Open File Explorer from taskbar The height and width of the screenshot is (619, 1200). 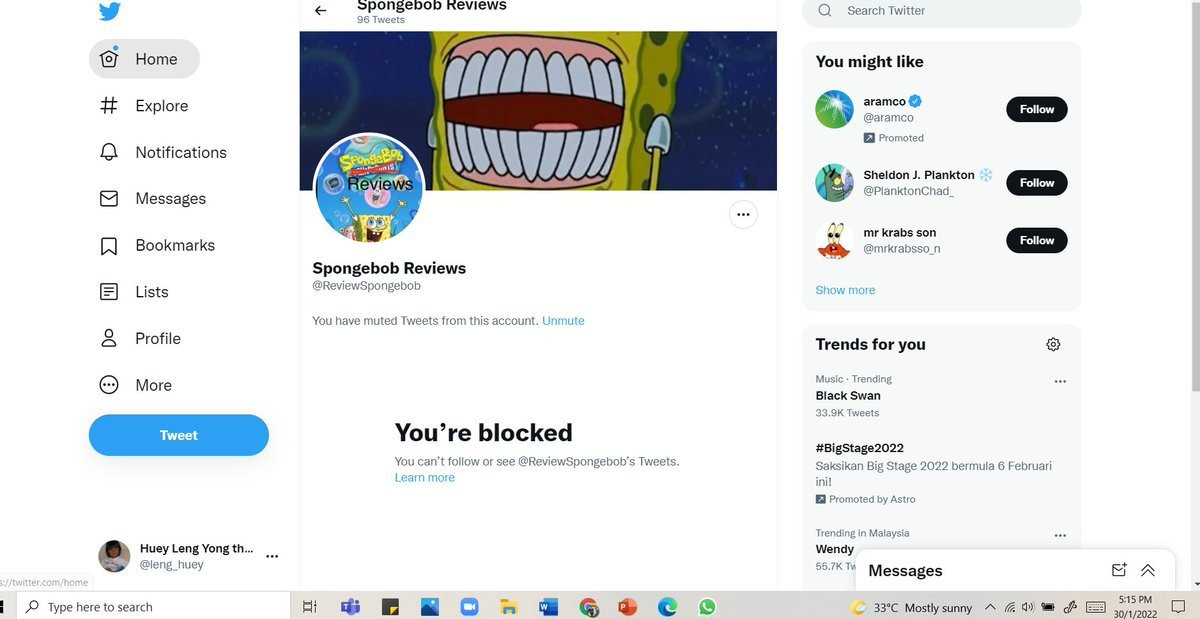click(508, 607)
